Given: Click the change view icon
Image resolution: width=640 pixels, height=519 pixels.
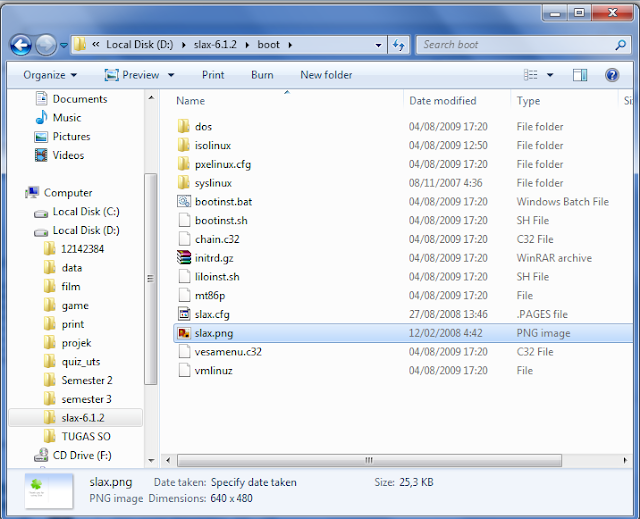Looking at the screenshot, I should (531, 75).
